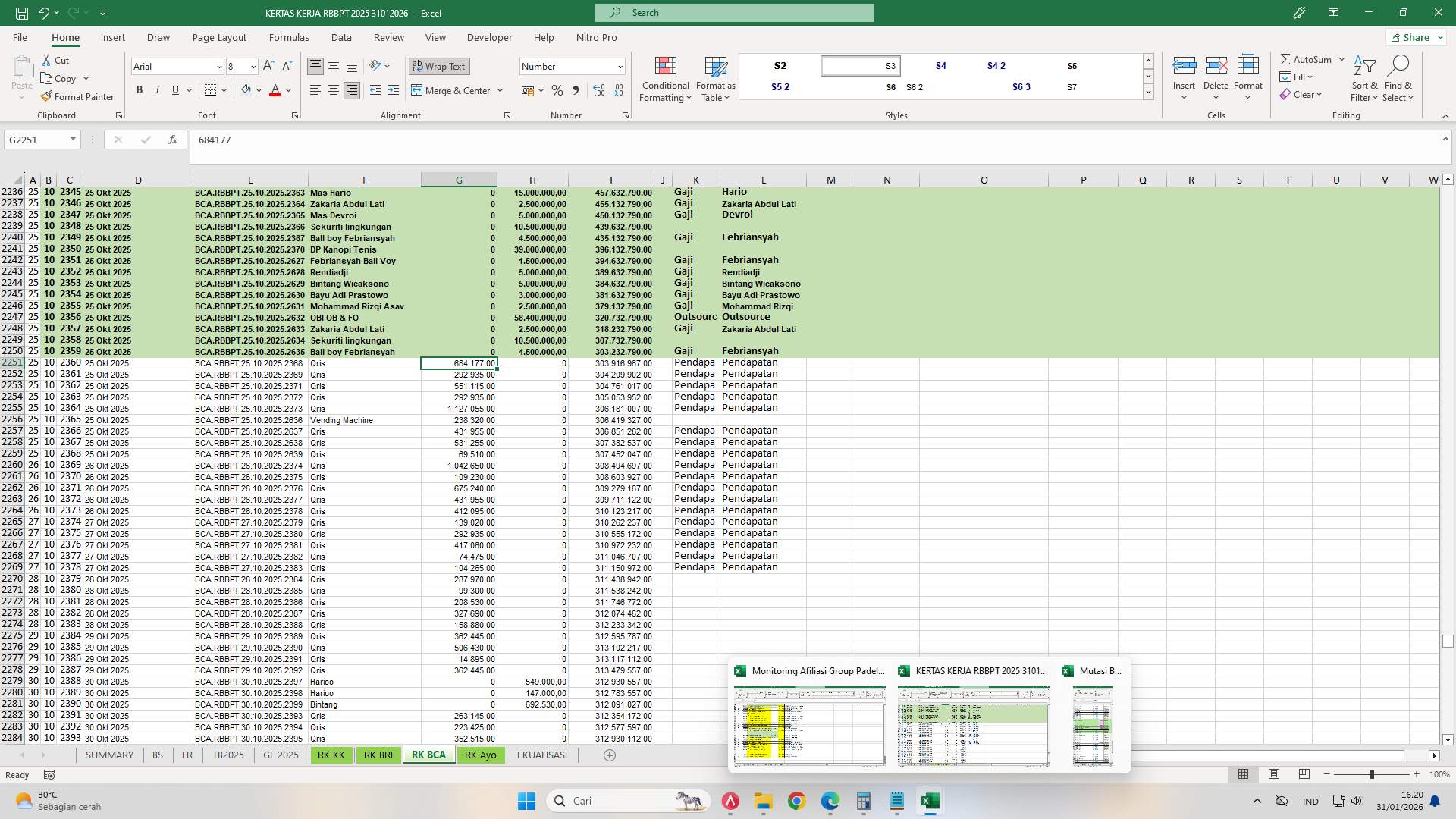Image resolution: width=1456 pixels, height=819 pixels.
Task: Open the RK BRI sheet tab
Action: pyautogui.click(x=378, y=755)
